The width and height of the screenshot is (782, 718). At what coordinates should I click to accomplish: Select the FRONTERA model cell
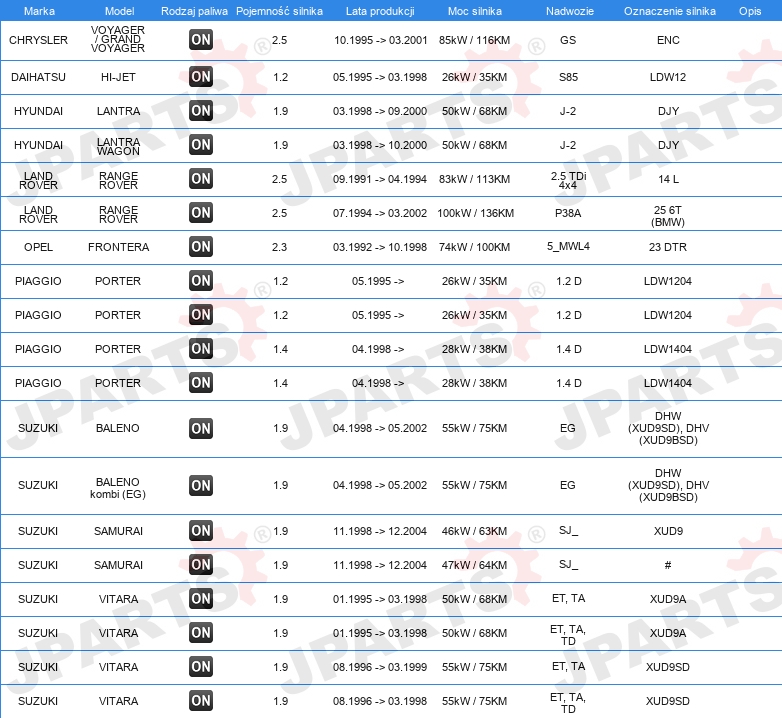point(119,247)
